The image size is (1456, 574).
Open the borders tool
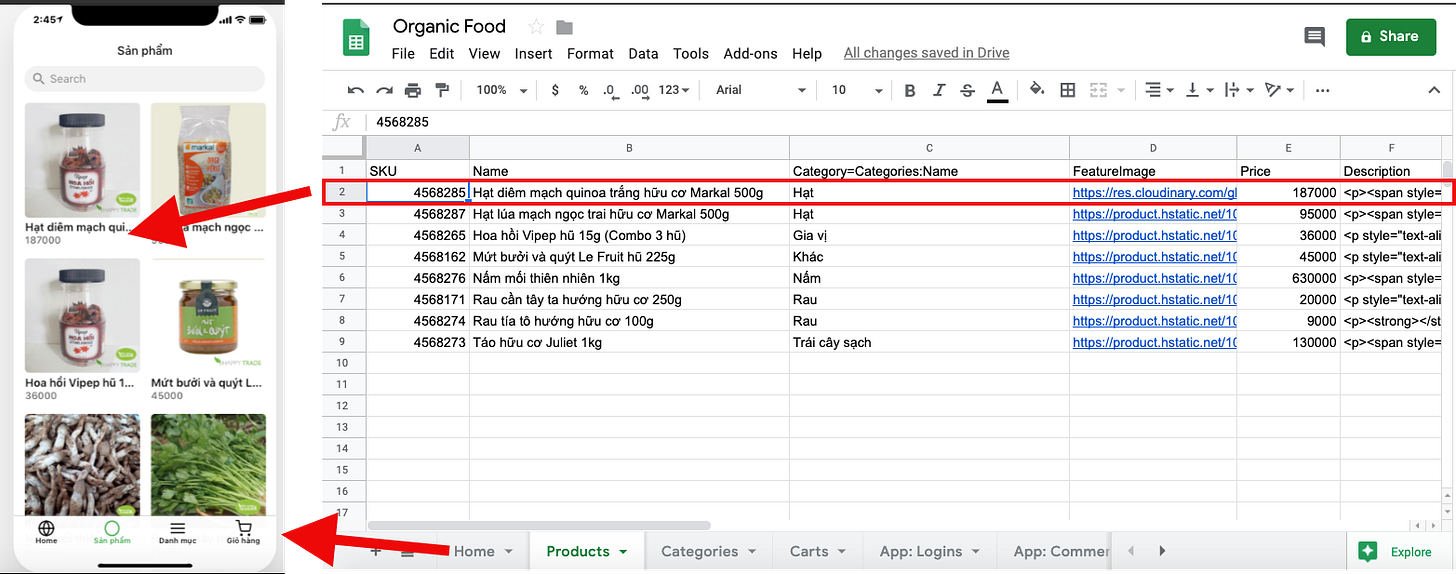(x=1068, y=90)
